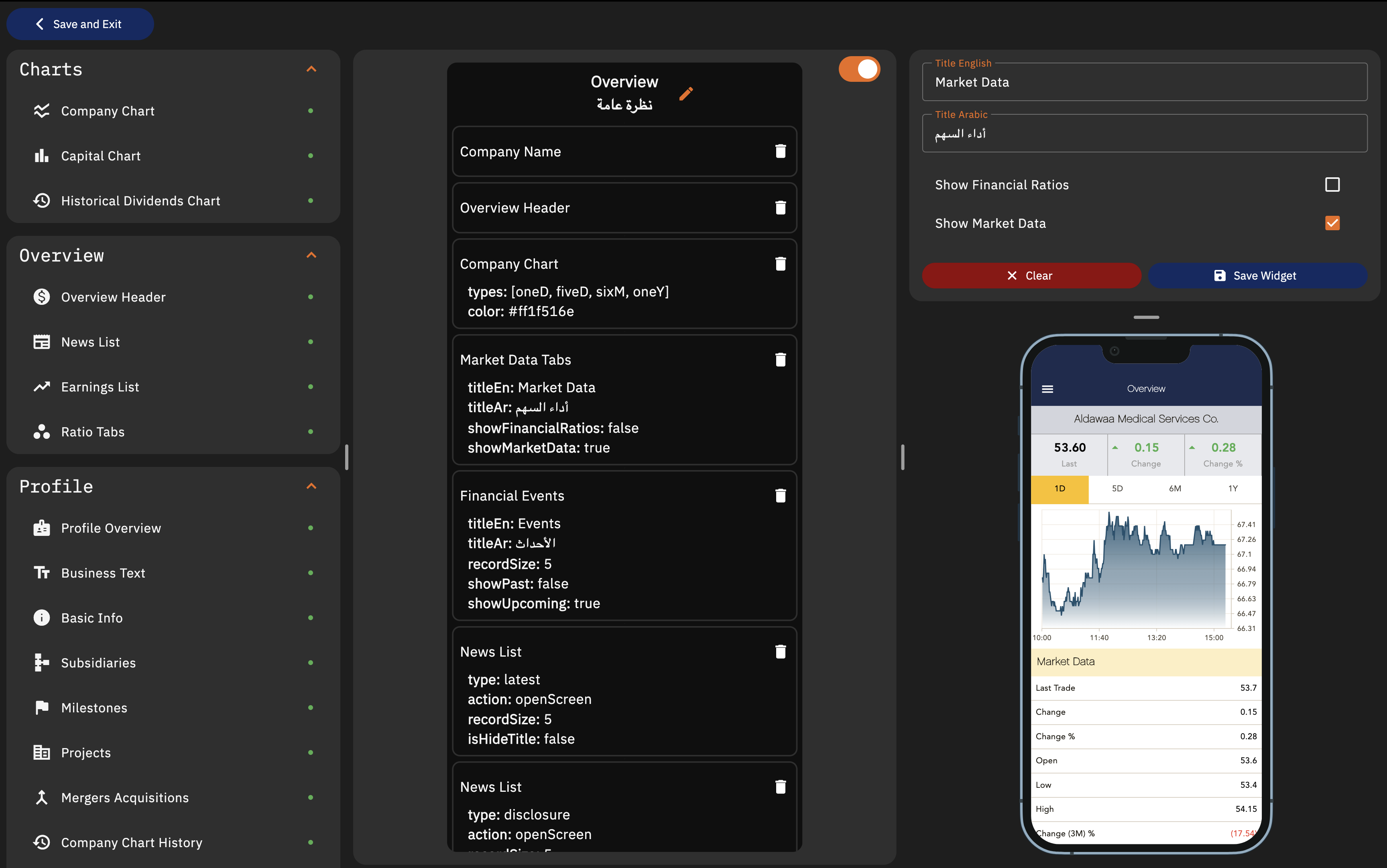Delete the Market Data Tabs widget via trash icon
This screenshot has height=868, width=1387.
click(780, 359)
